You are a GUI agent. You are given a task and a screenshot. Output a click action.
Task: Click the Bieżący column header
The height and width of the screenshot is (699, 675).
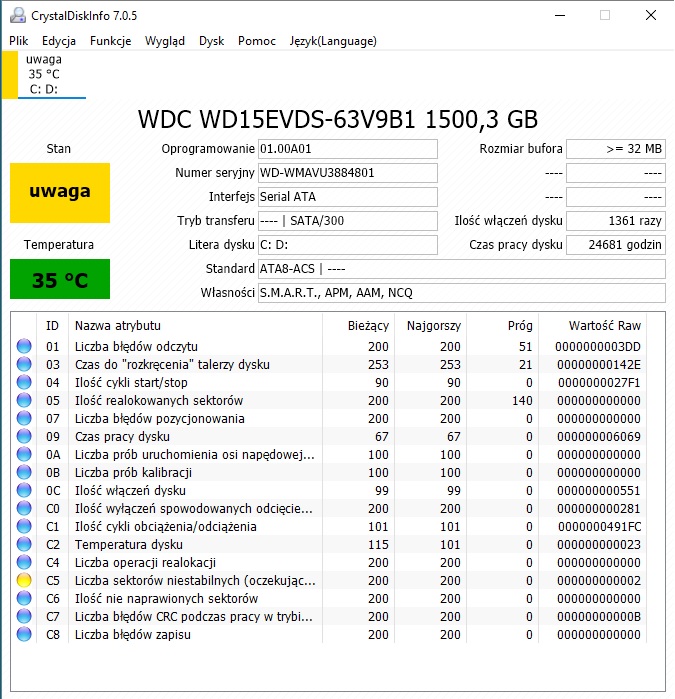[358, 326]
